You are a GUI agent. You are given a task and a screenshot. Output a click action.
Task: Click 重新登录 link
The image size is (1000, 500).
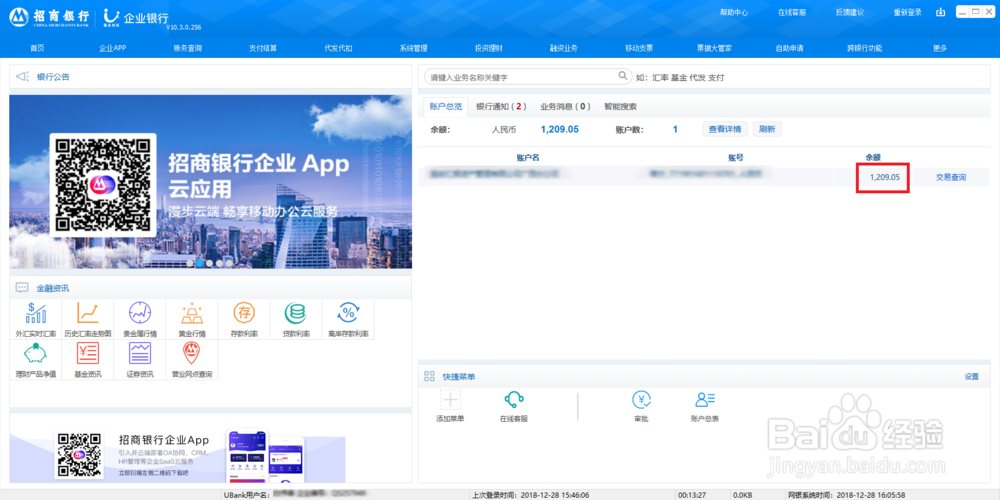(x=908, y=12)
